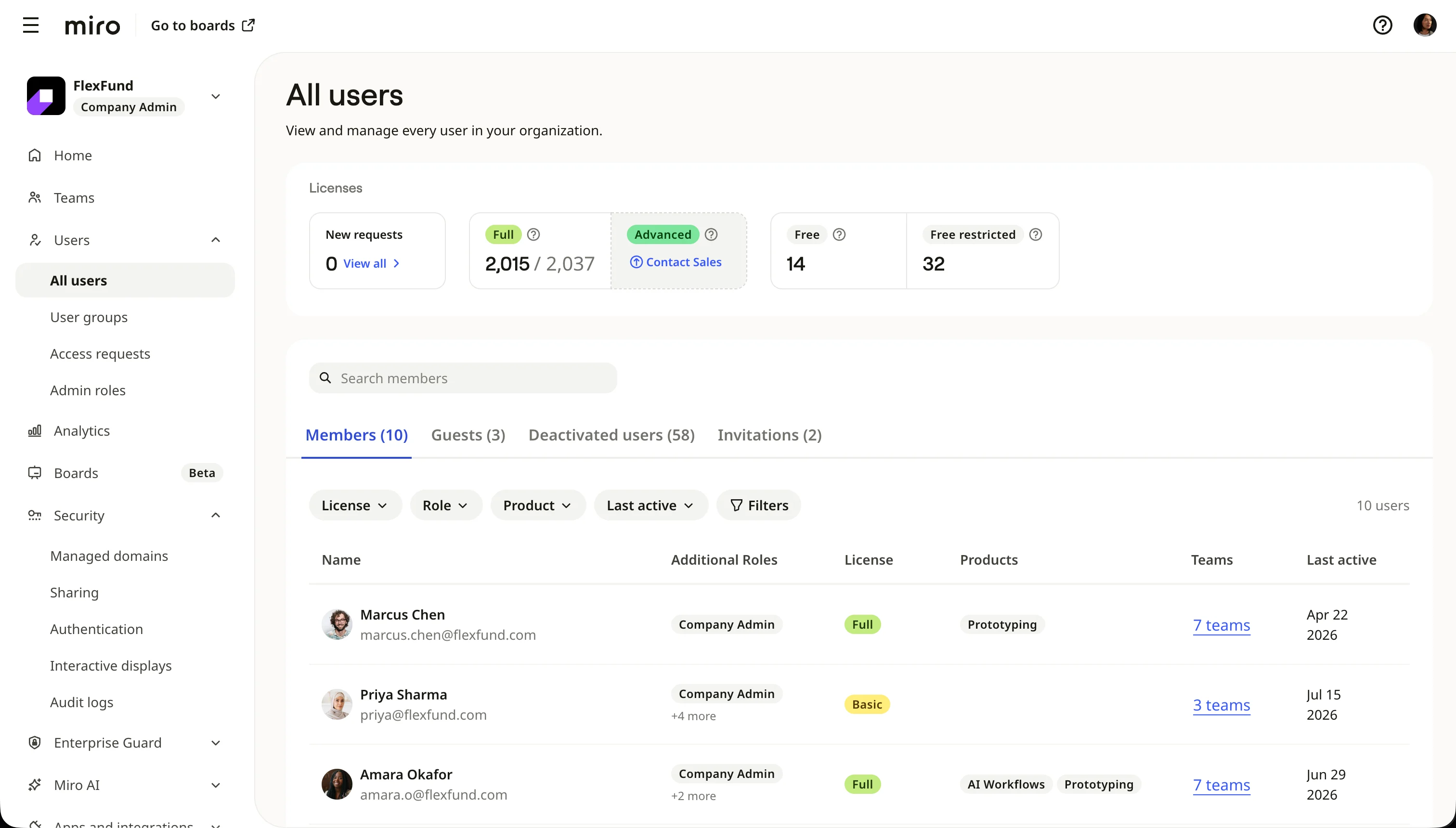The width and height of the screenshot is (1456, 828).
Task: Show info tooltip for Advanced license
Action: pyautogui.click(x=711, y=234)
